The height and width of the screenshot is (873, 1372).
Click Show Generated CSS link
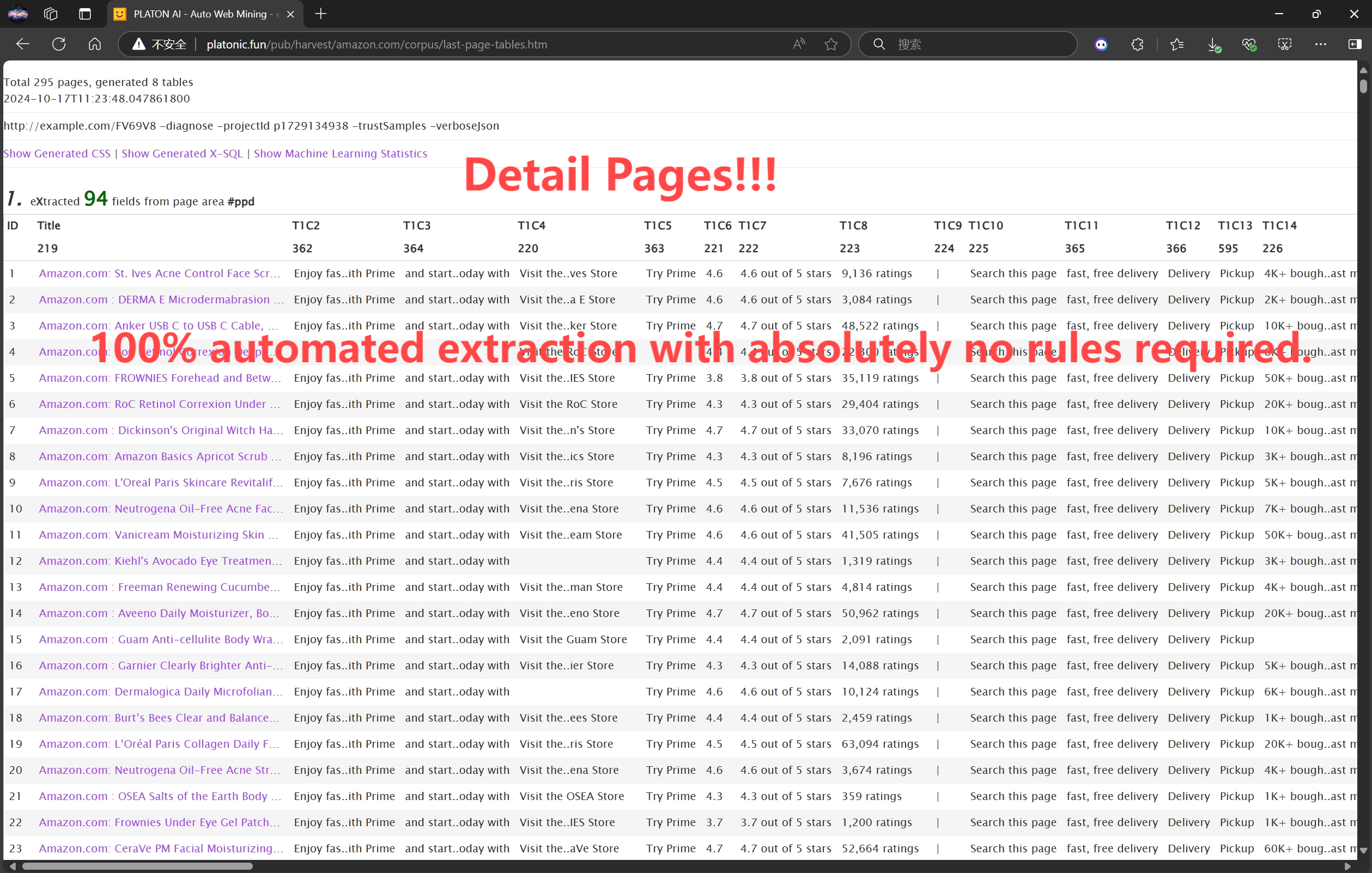coord(57,153)
